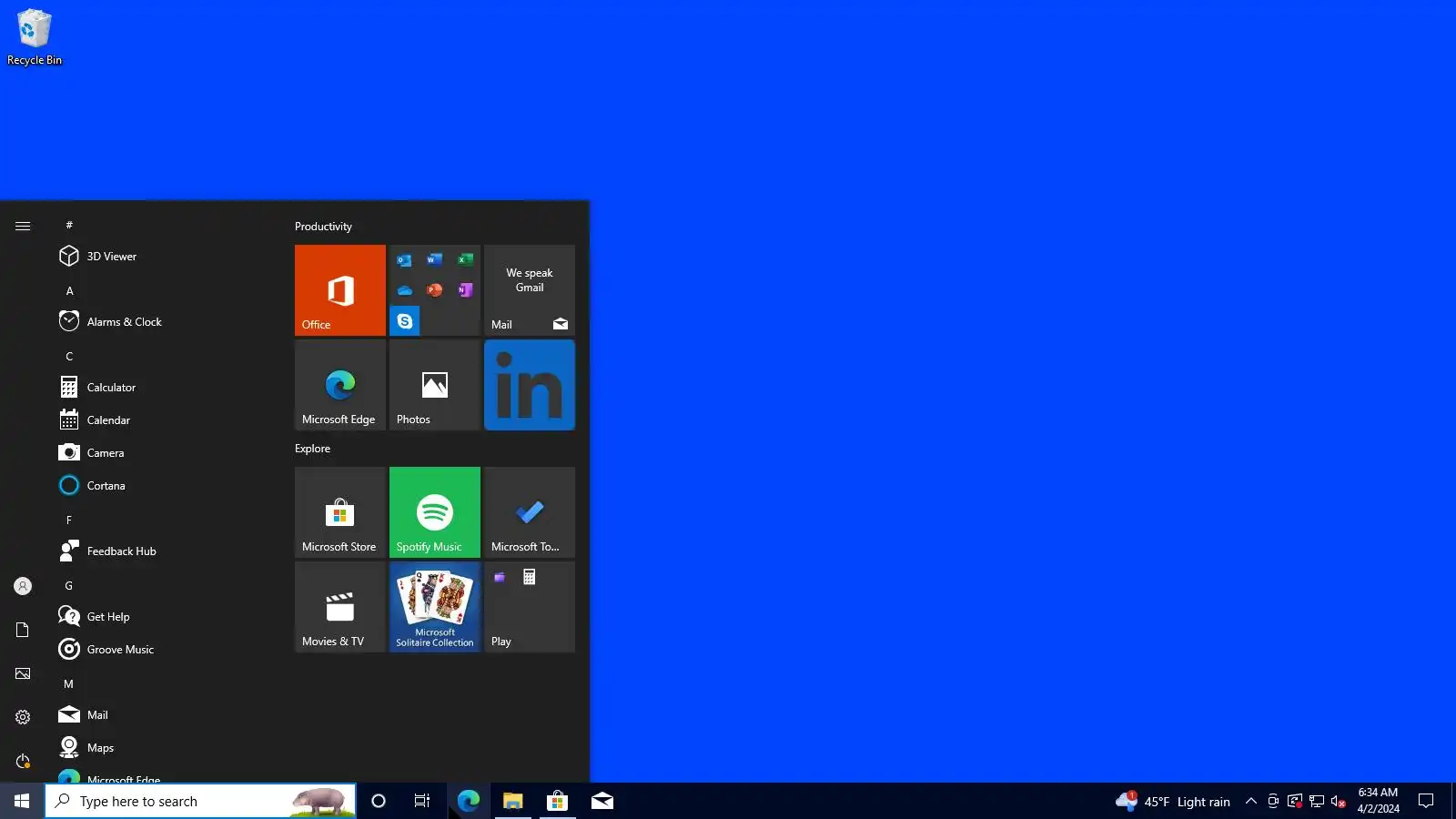Launch Camera from the app list
Image resolution: width=1456 pixels, height=819 pixels.
point(167,453)
